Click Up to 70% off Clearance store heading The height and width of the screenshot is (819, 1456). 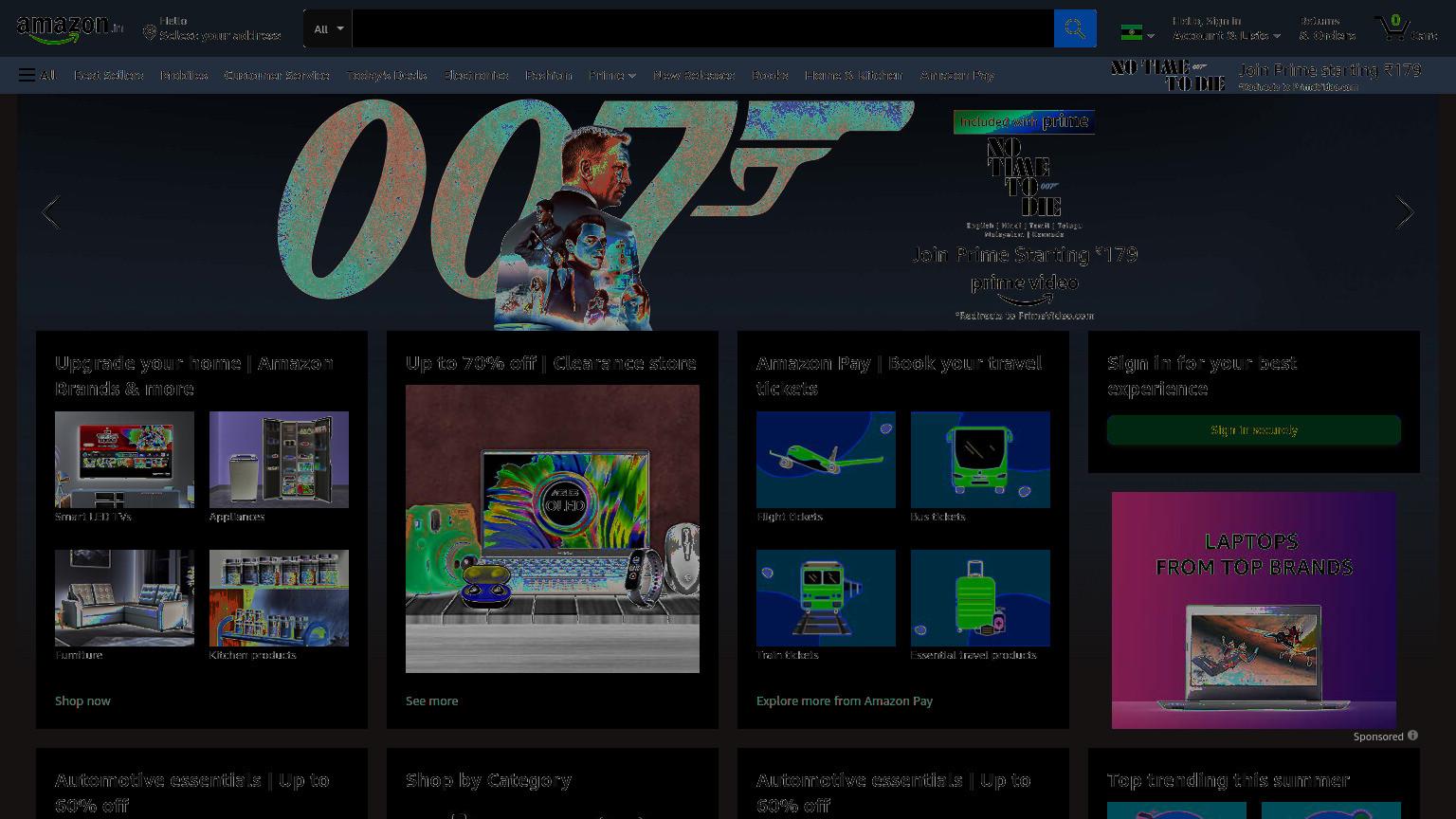coord(551,363)
